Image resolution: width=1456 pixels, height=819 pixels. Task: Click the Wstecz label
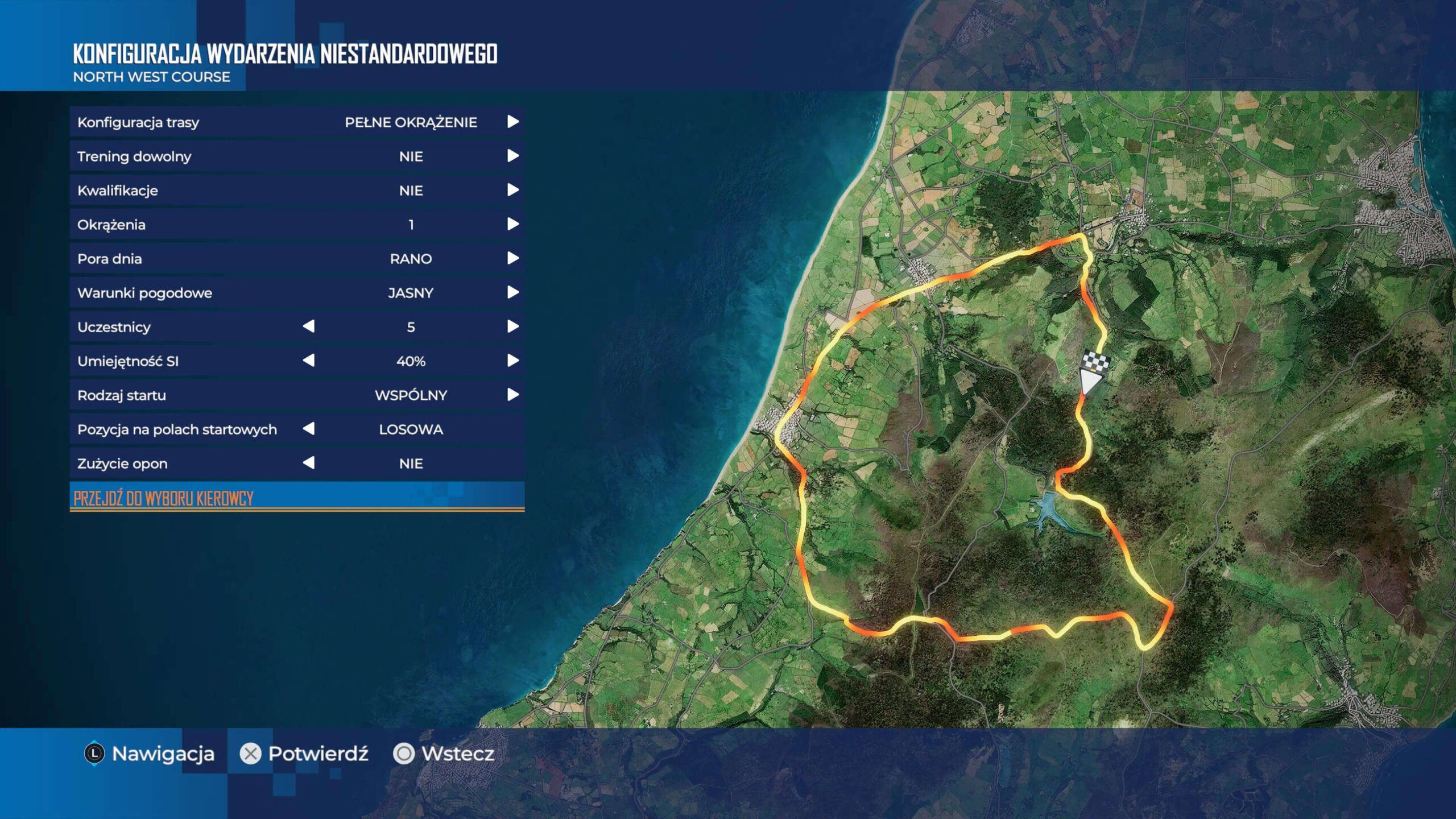pos(457,754)
